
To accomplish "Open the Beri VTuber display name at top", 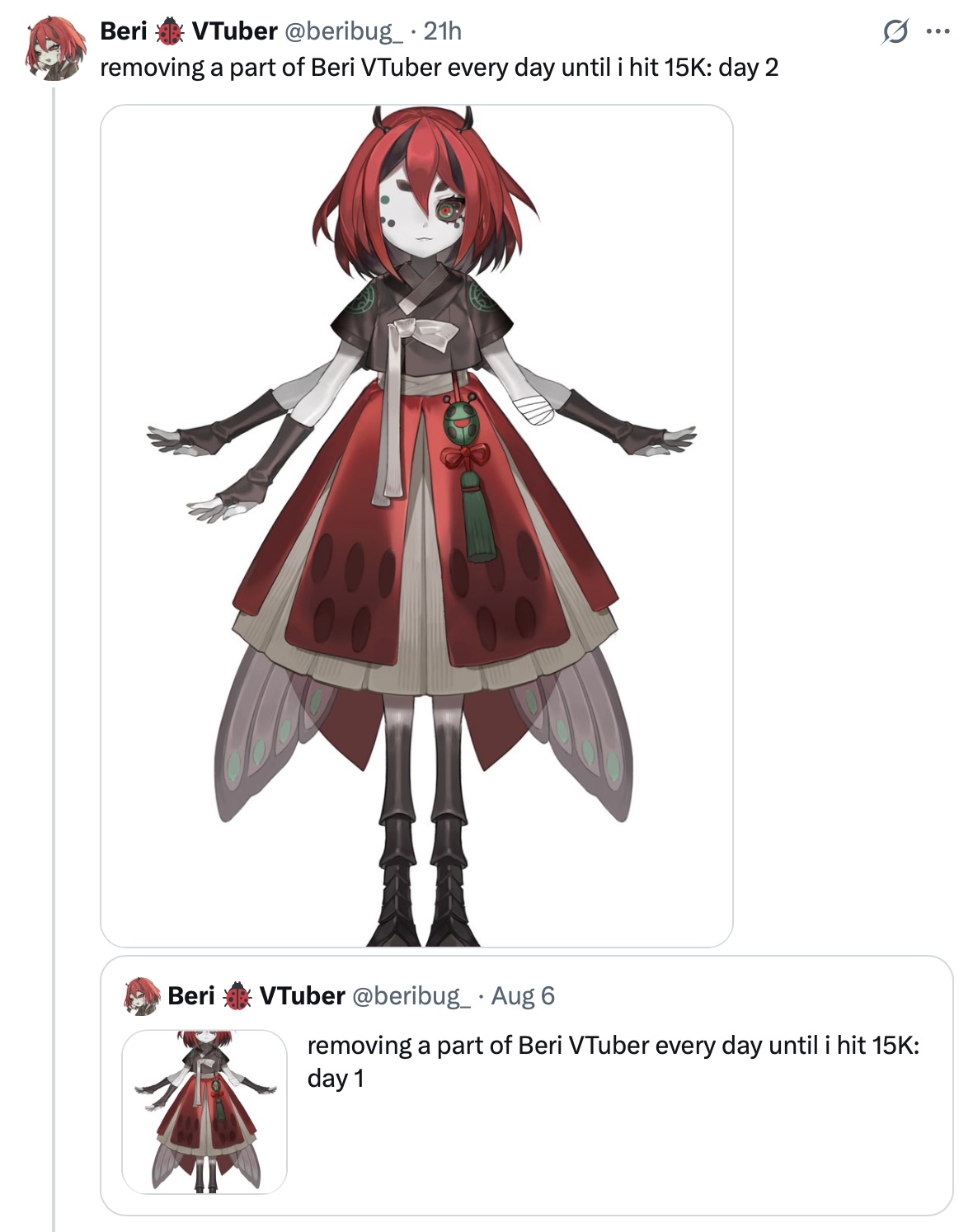I will 189,31.
